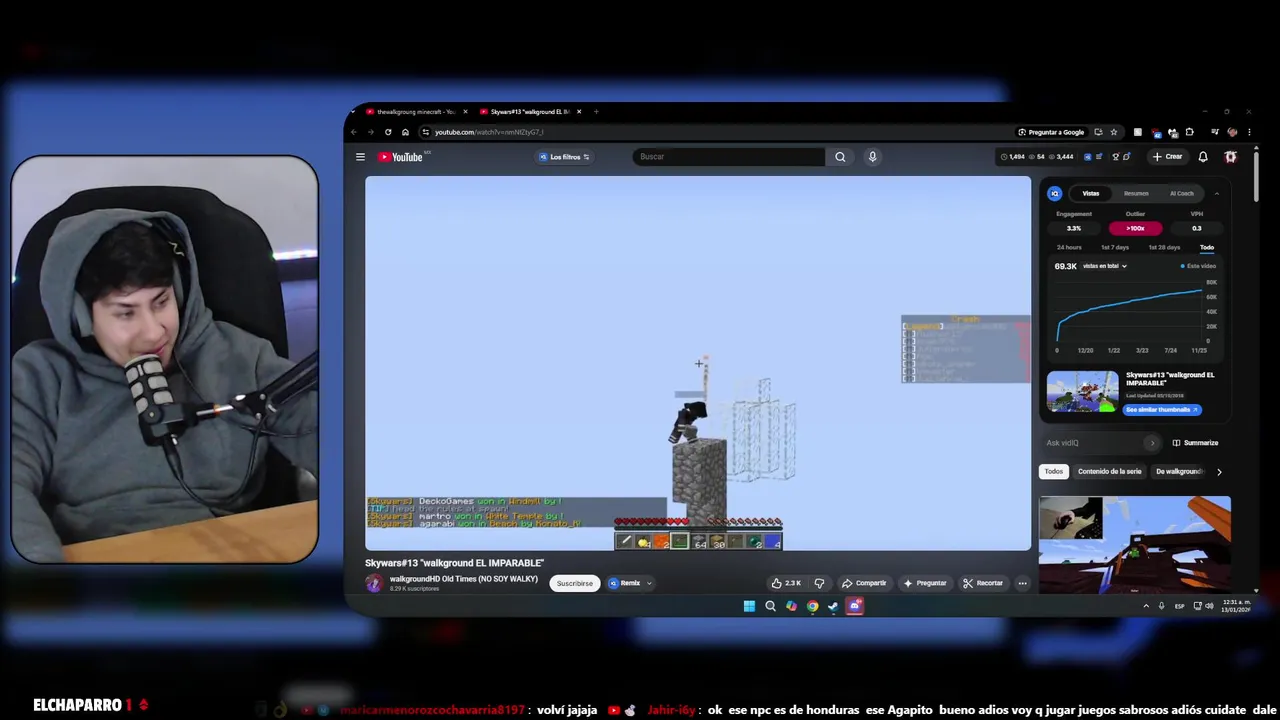Open more actions ellipsis under video
This screenshot has width=1280, height=720.
pyautogui.click(x=1022, y=583)
